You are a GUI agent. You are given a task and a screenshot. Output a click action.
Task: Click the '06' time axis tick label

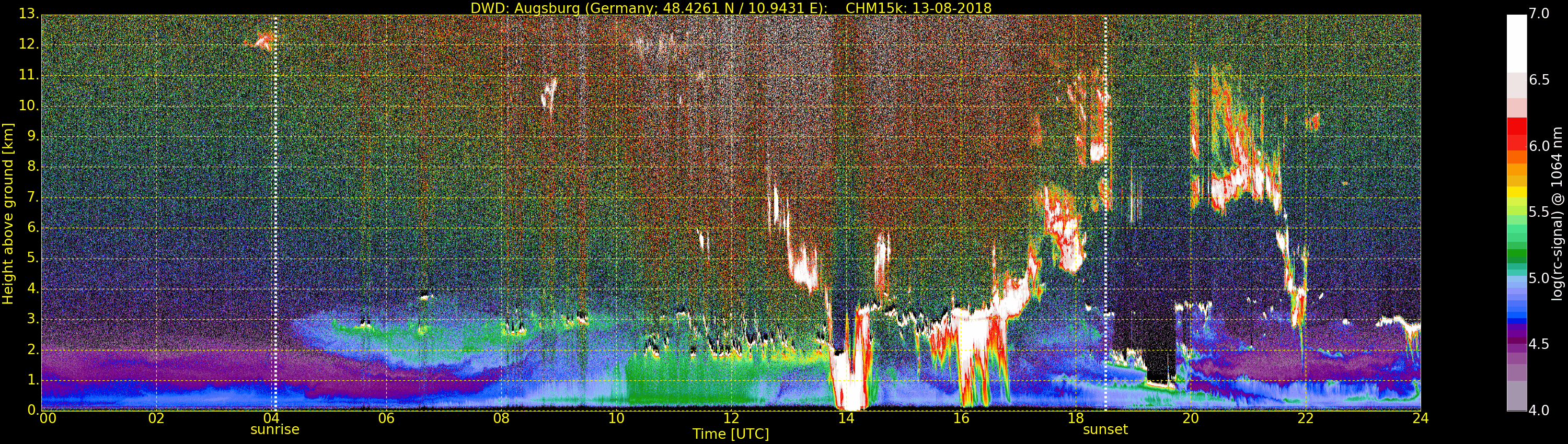[x=387, y=418]
